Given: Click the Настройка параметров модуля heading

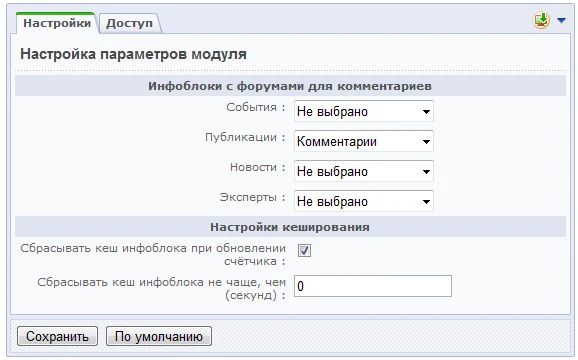Looking at the screenshot, I should click(x=133, y=54).
